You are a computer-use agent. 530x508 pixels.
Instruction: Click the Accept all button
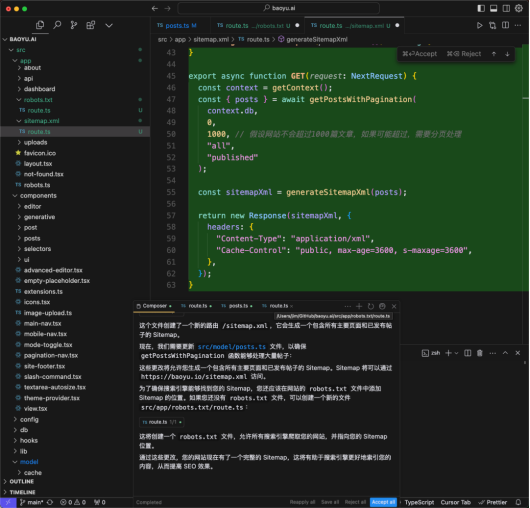383,502
